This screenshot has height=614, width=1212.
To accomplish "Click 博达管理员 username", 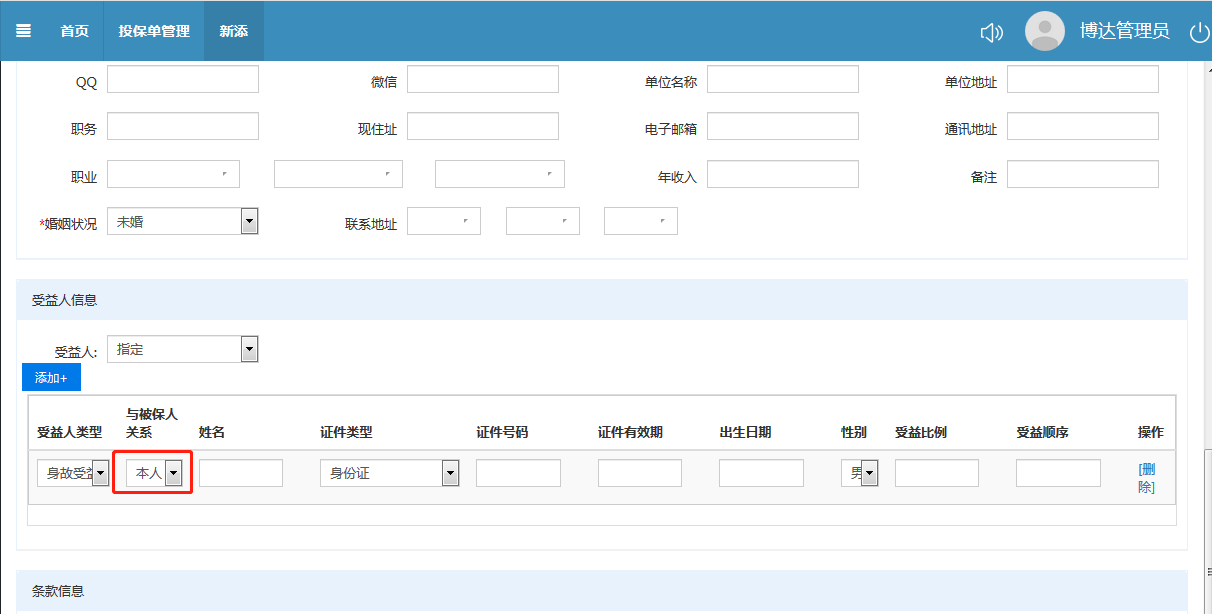I will pos(1124,31).
